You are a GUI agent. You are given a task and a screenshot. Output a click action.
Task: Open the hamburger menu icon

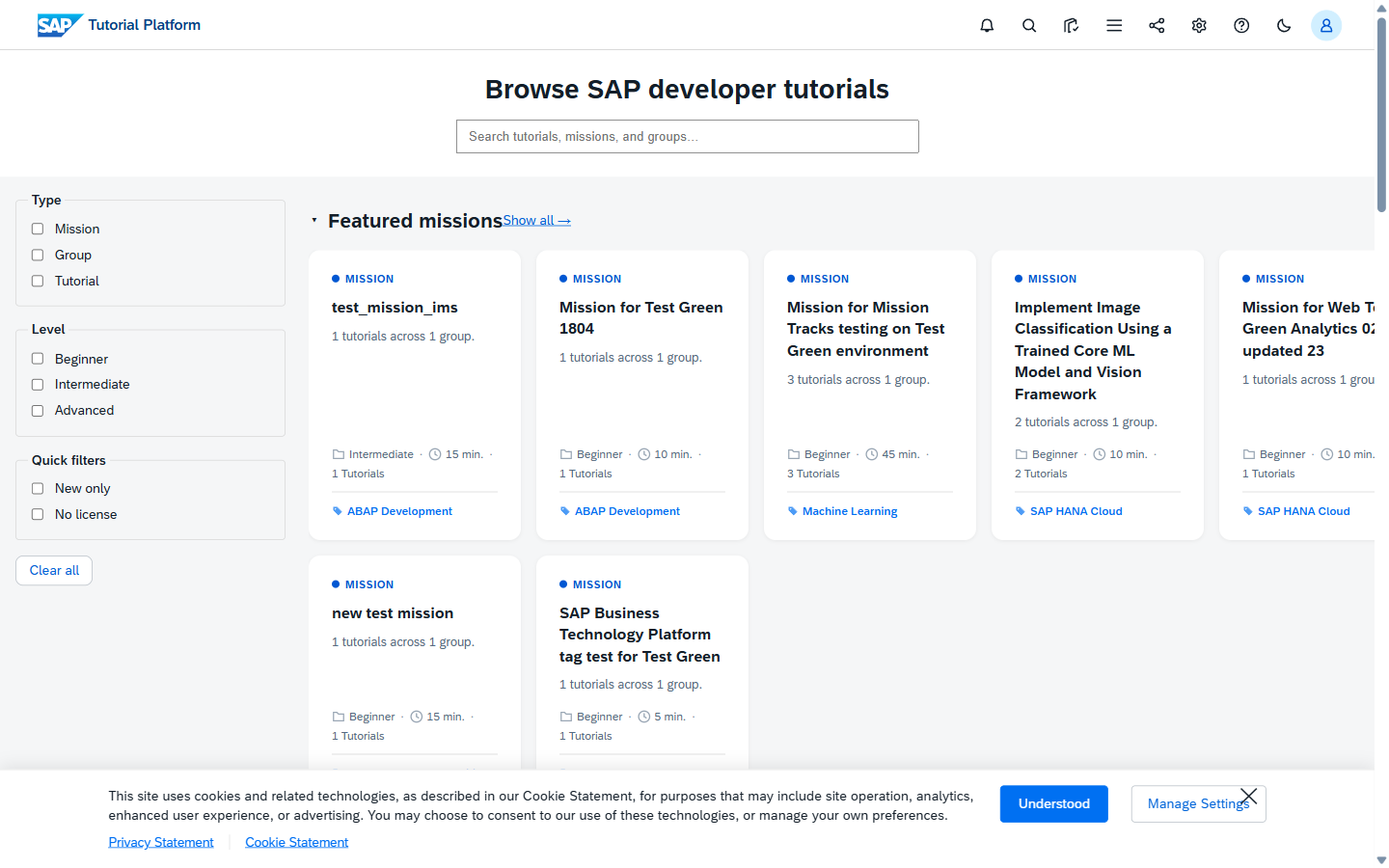pyautogui.click(x=1114, y=26)
